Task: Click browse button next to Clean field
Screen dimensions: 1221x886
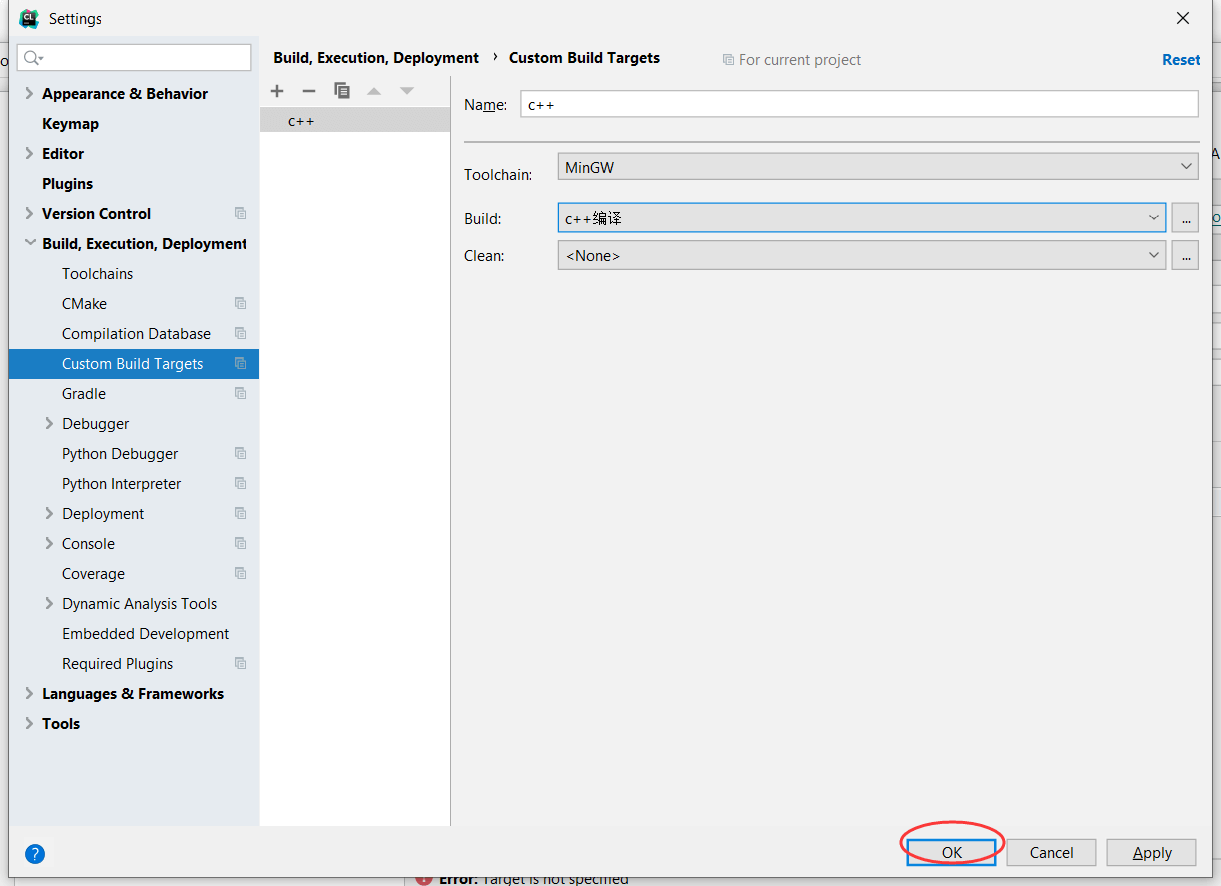Action: pos(1185,256)
